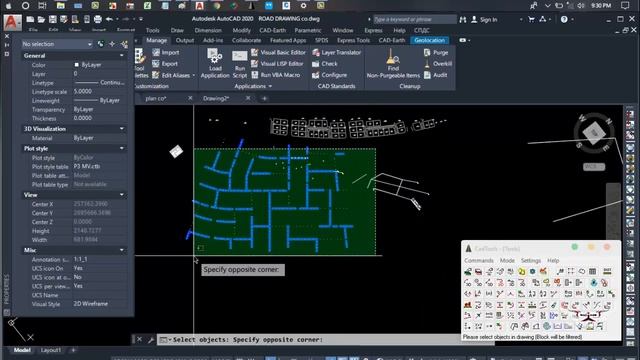Screen dimensions: 640x360
Task: Collapse the General section
Action: [x=122, y=56]
